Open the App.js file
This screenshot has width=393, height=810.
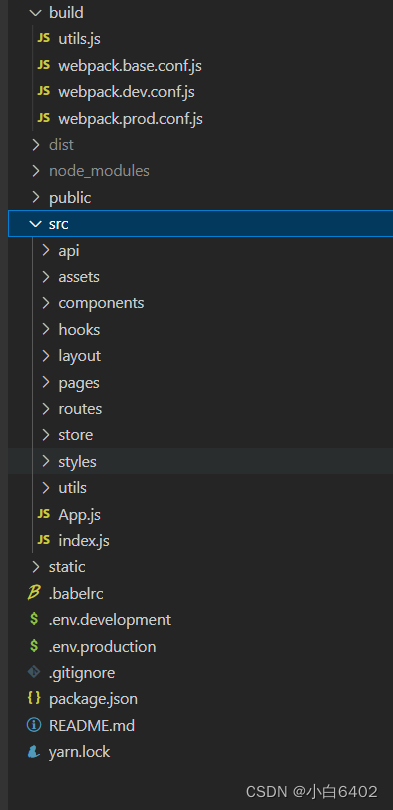(80, 515)
